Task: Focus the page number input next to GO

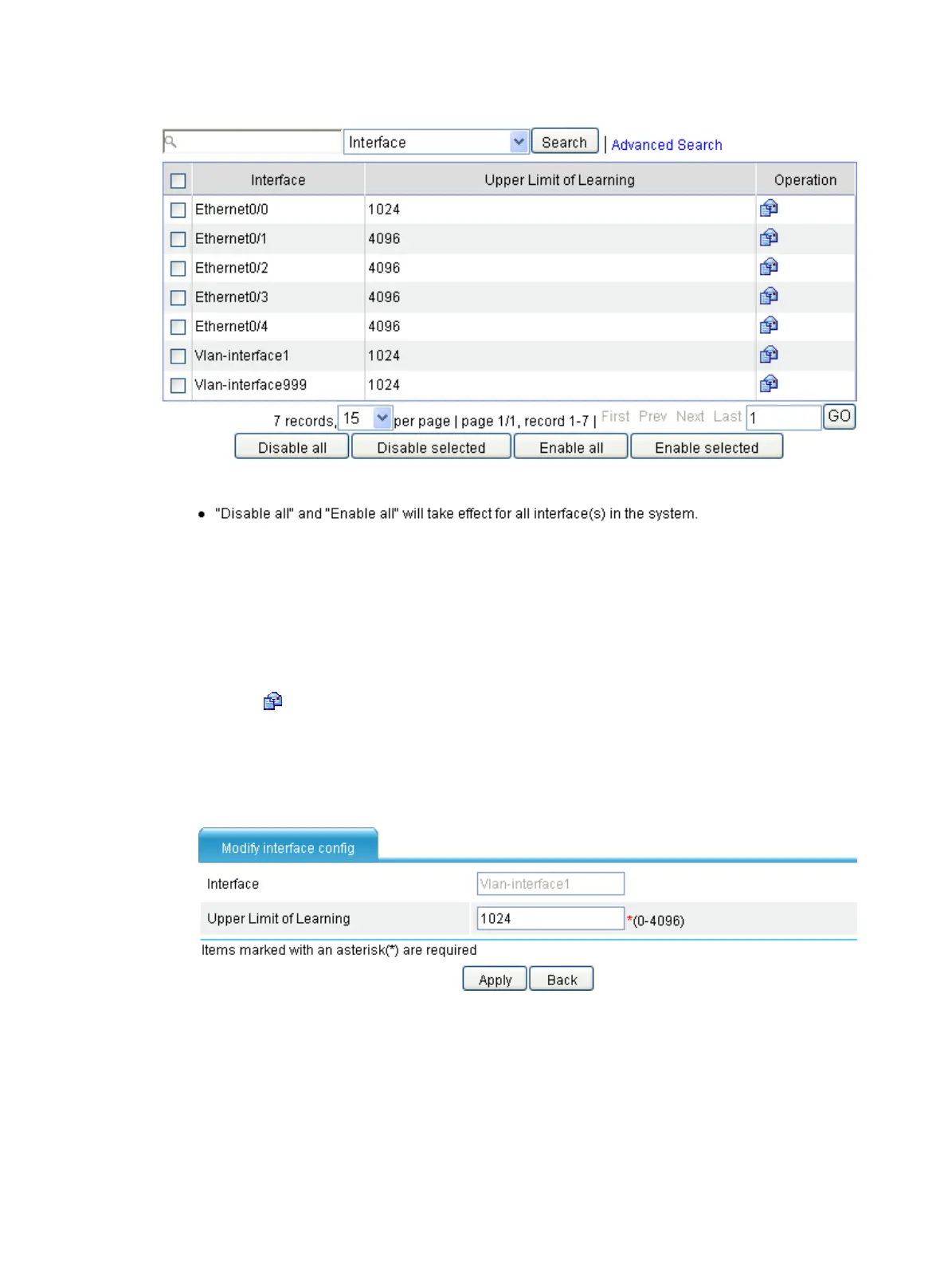Action: [x=784, y=418]
